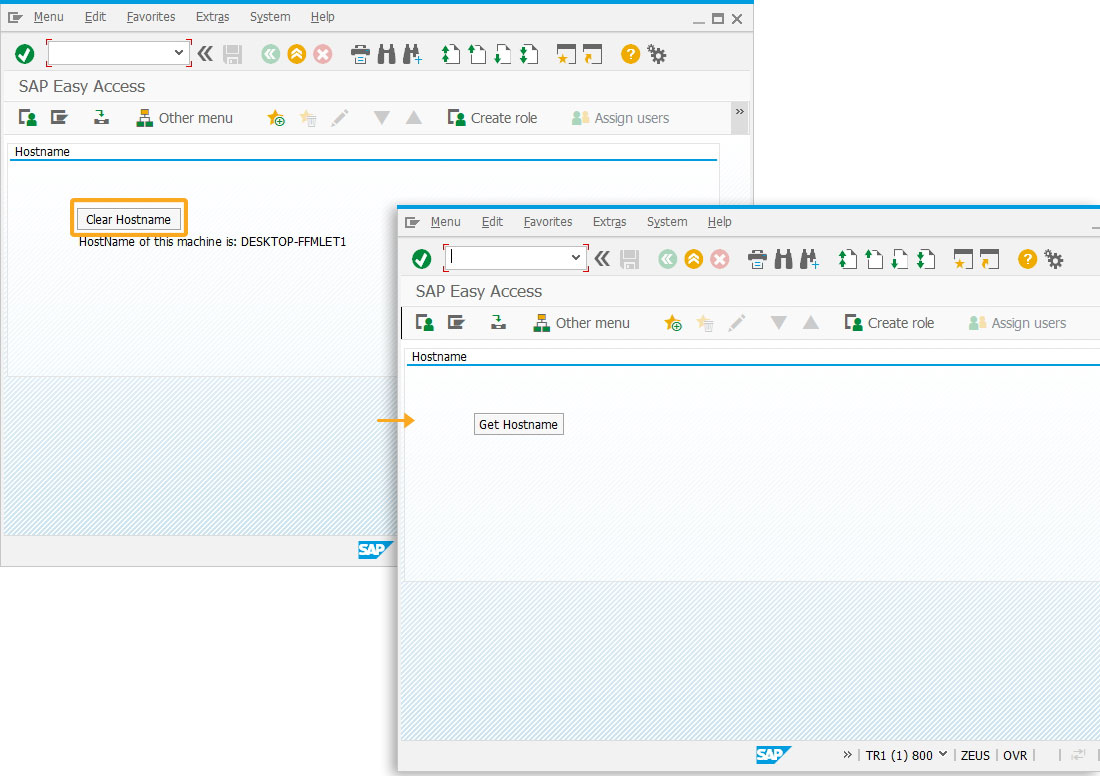Screen dimensions: 1100x776
Task: Click Find Next binoculars icon, back window
Action: pyautogui.click(x=412, y=54)
